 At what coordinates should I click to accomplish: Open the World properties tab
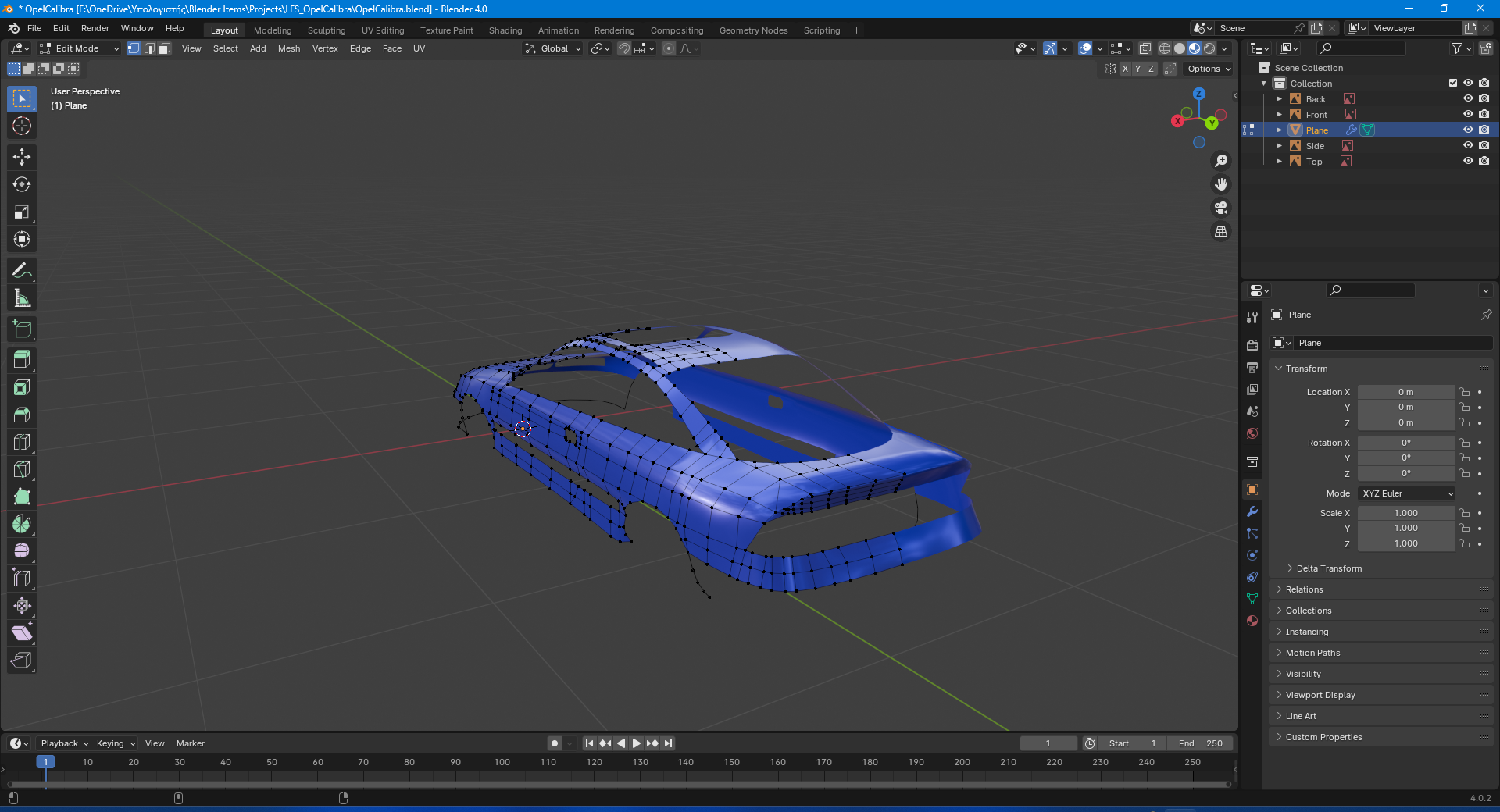point(1252,433)
